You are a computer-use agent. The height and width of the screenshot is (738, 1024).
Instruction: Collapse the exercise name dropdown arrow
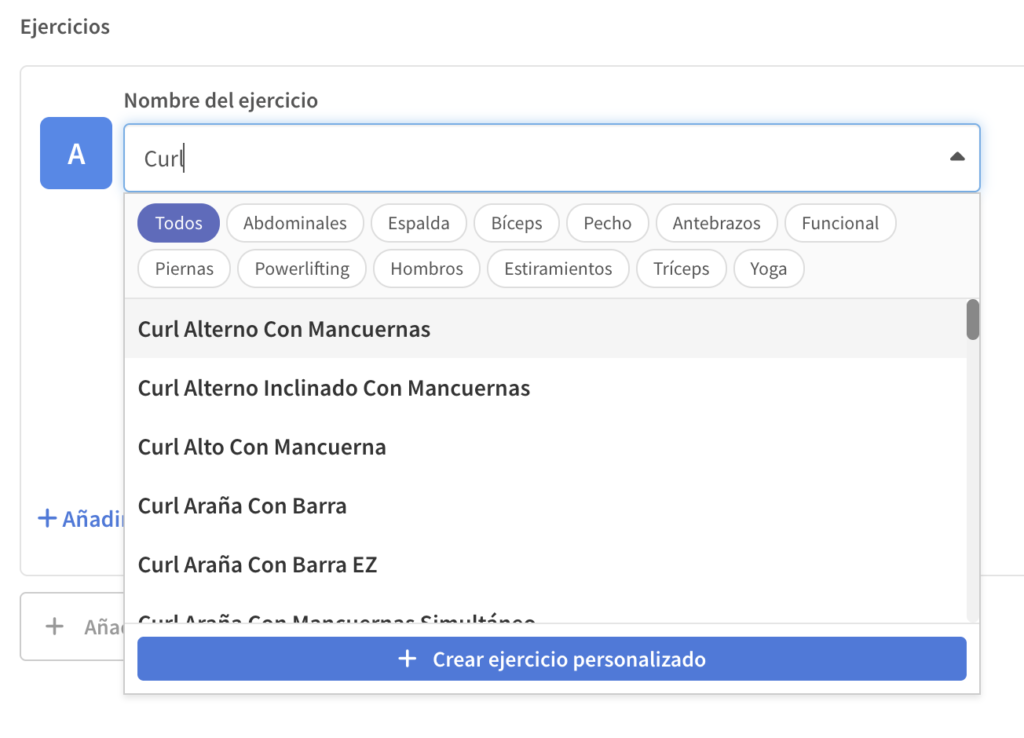(956, 157)
